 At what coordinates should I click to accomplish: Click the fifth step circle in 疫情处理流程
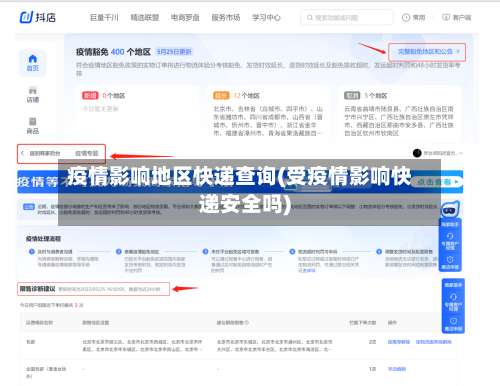pos(379,252)
